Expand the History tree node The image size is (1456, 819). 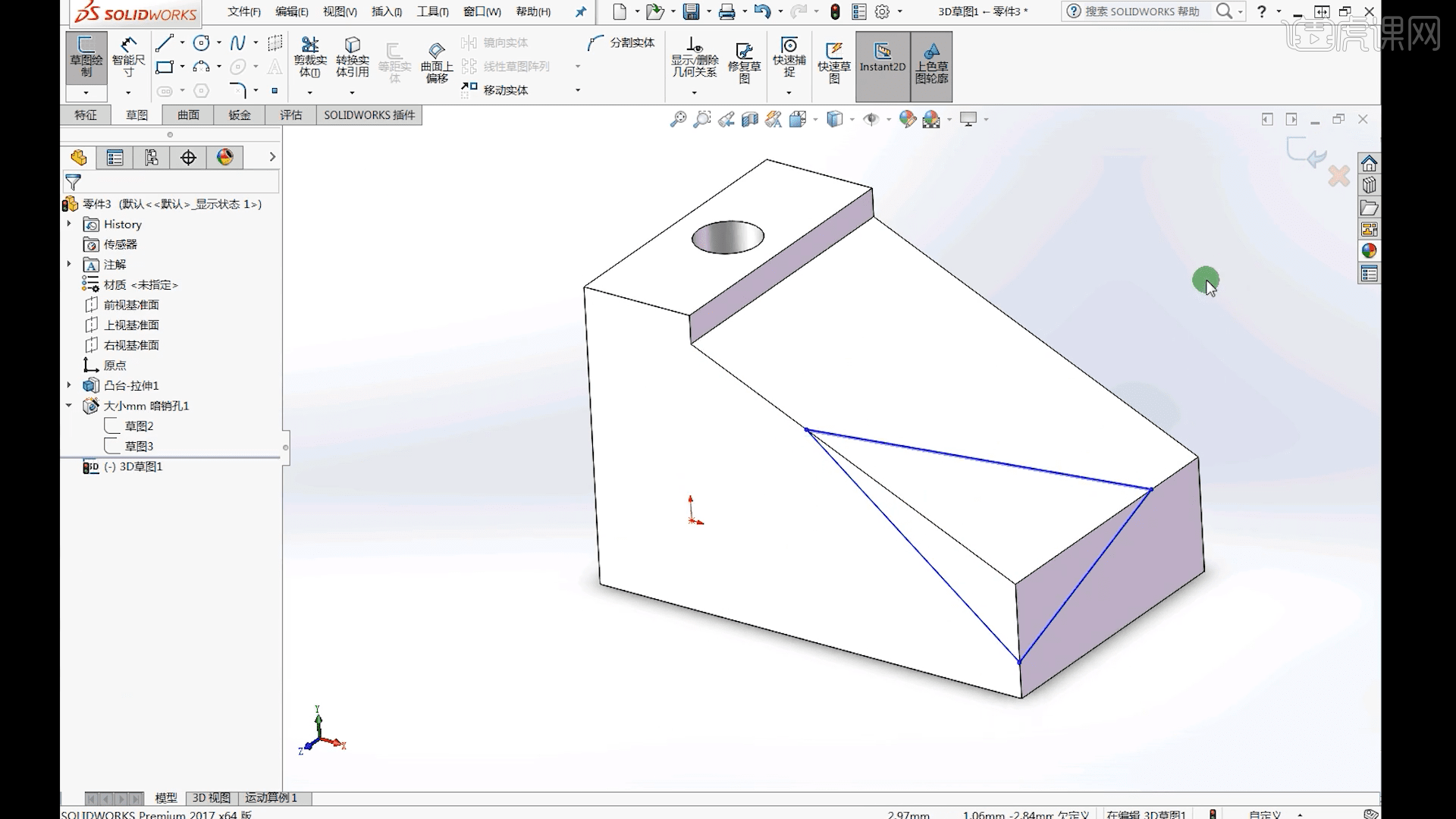70,224
